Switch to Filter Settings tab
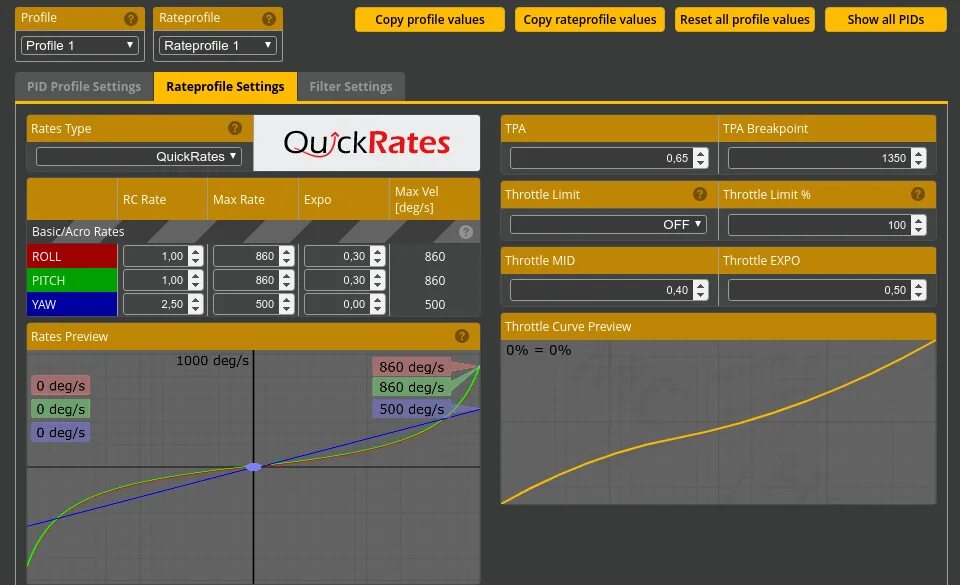 (x=351, y=86)
